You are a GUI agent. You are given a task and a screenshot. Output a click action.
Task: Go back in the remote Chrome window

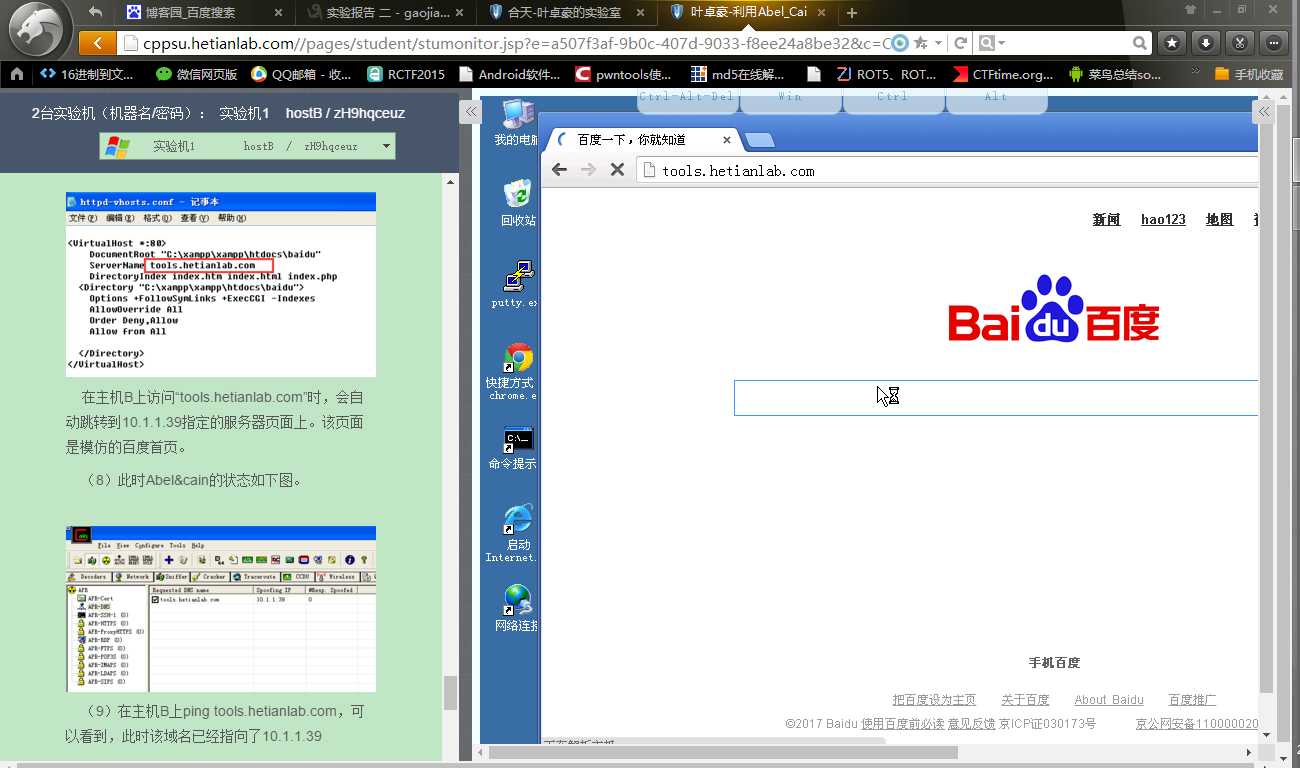(560, 170)
